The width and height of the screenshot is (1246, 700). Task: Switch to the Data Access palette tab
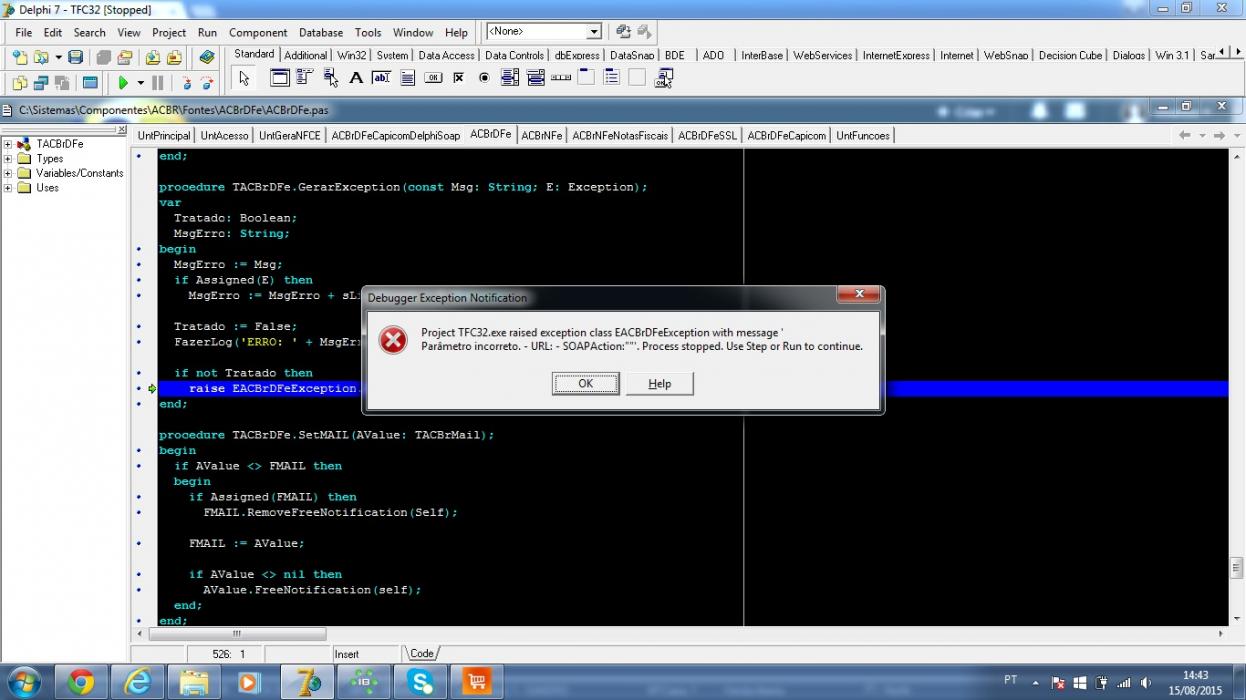(446, 55)
